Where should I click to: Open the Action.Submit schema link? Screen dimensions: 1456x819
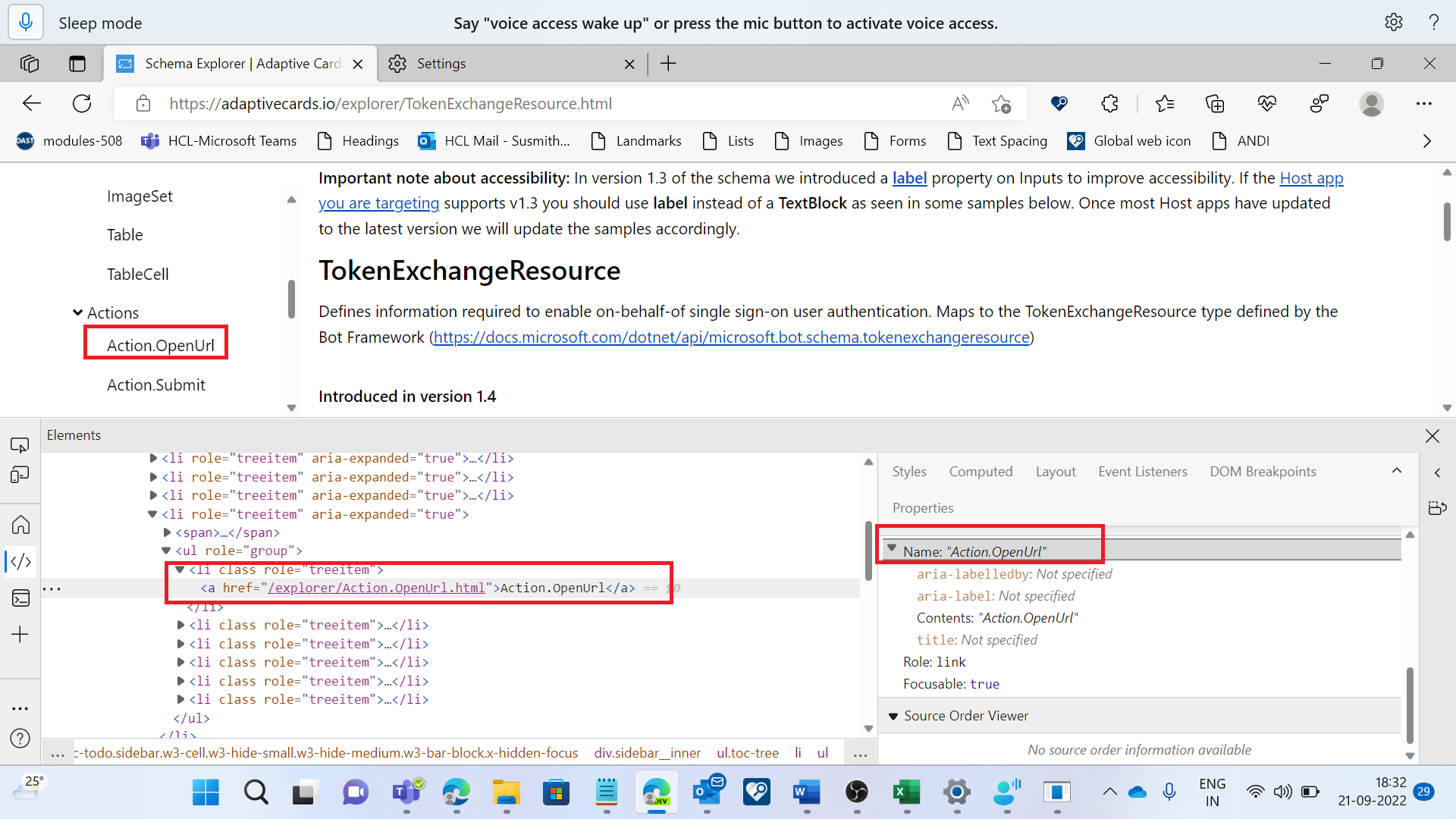click(155, 384)
